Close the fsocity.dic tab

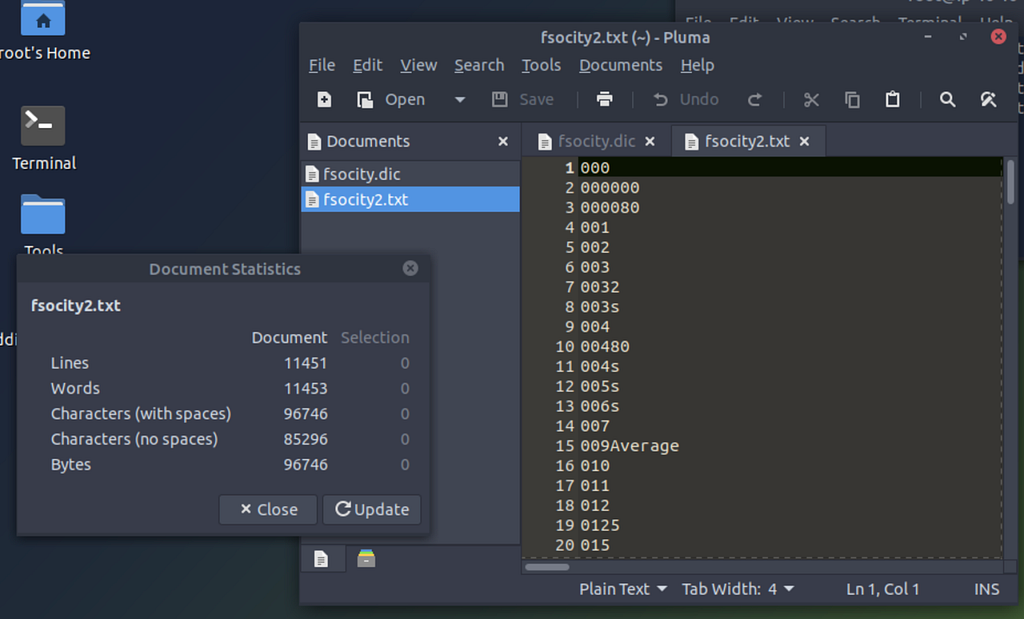[650, 141]
